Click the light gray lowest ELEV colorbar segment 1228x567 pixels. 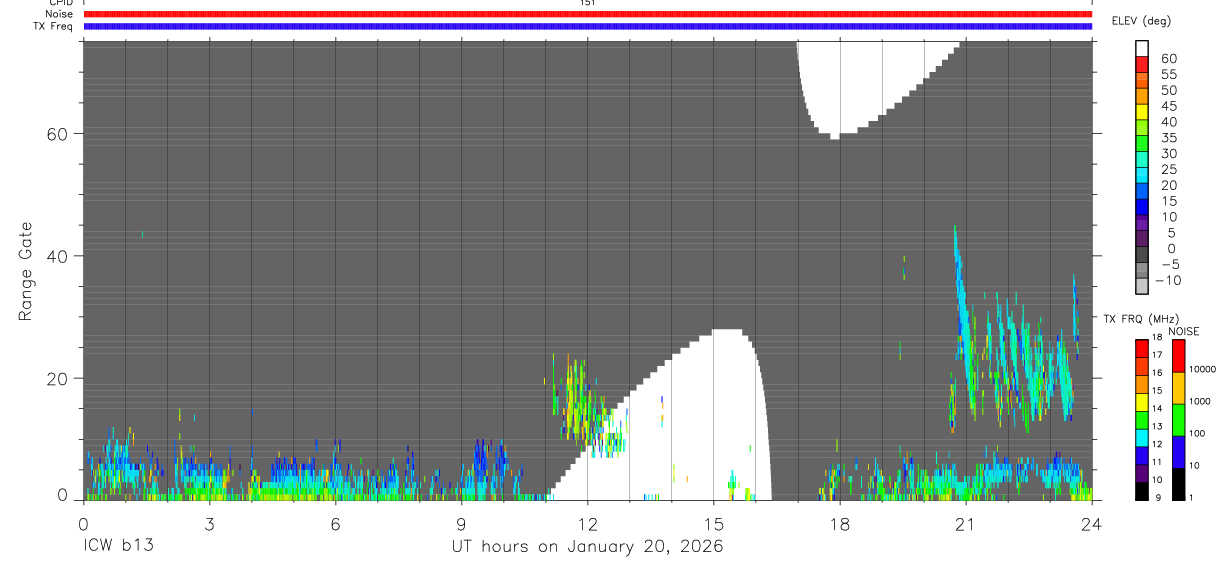[1142, 287]
